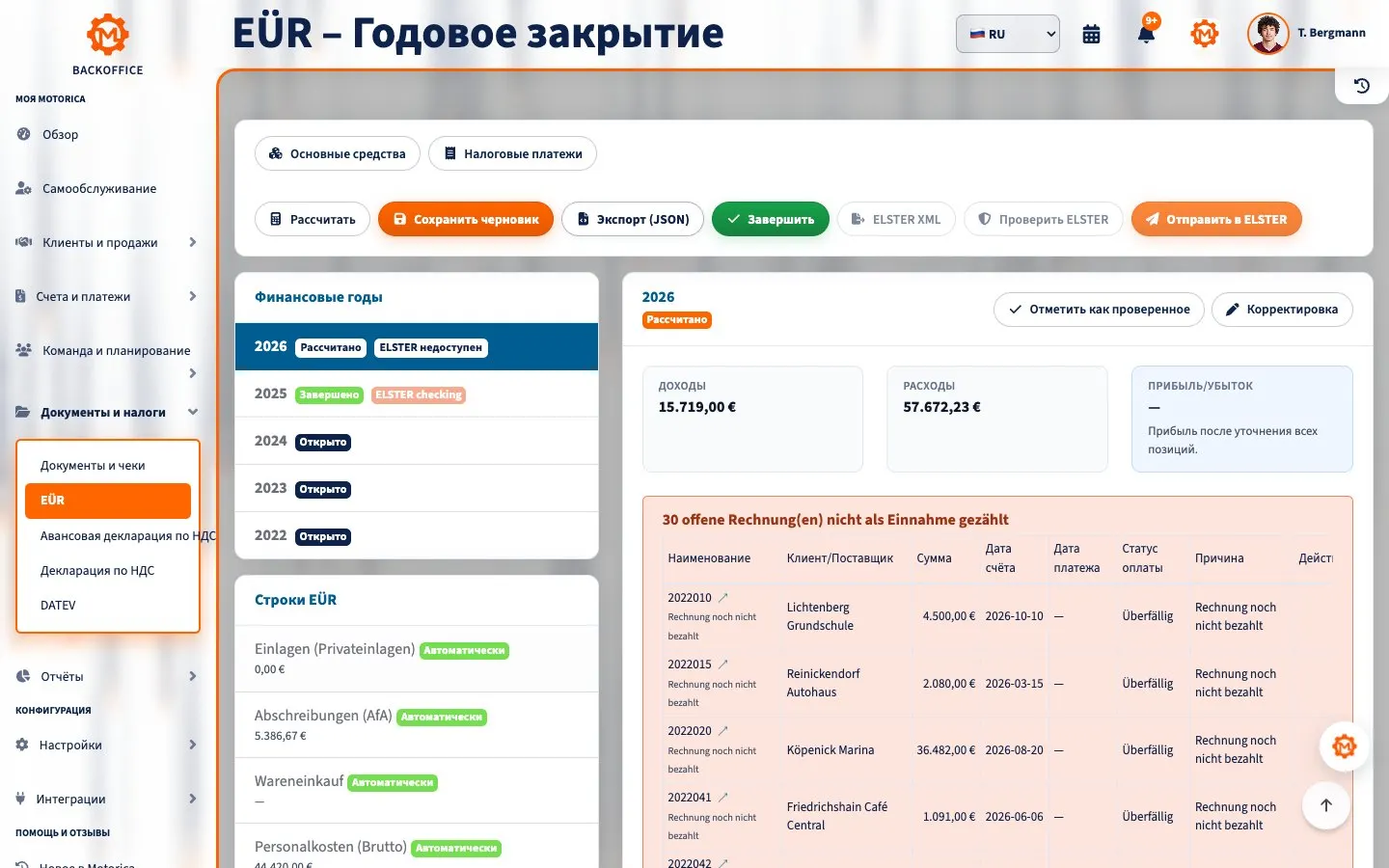The width and height of the screenshot is (1389, 868).
Task: Click the Доходы 15.719,00 € card
Action: tap(752, 419)
